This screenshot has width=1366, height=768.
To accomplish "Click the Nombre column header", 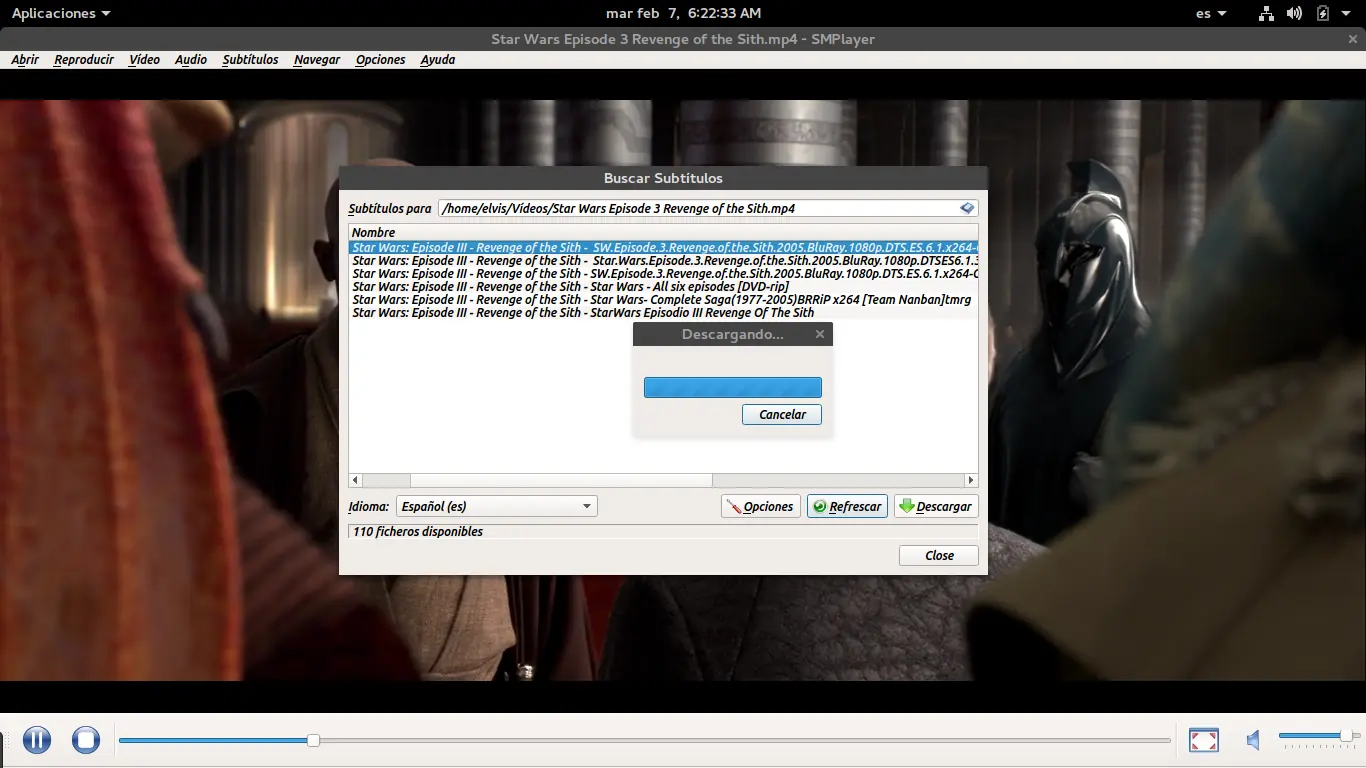I will [x=663, y=232].
